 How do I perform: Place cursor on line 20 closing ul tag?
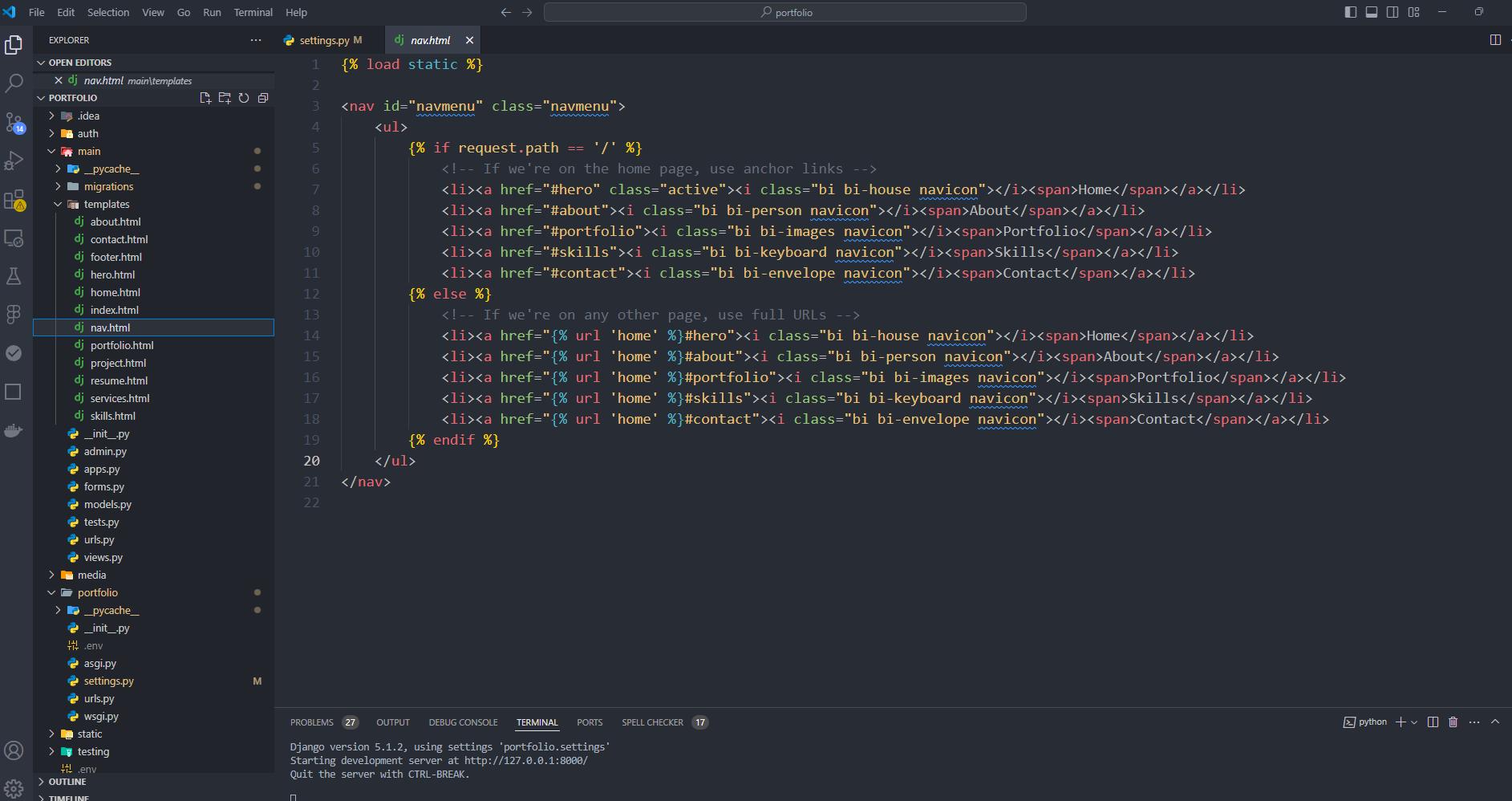[x=395, y=461]
